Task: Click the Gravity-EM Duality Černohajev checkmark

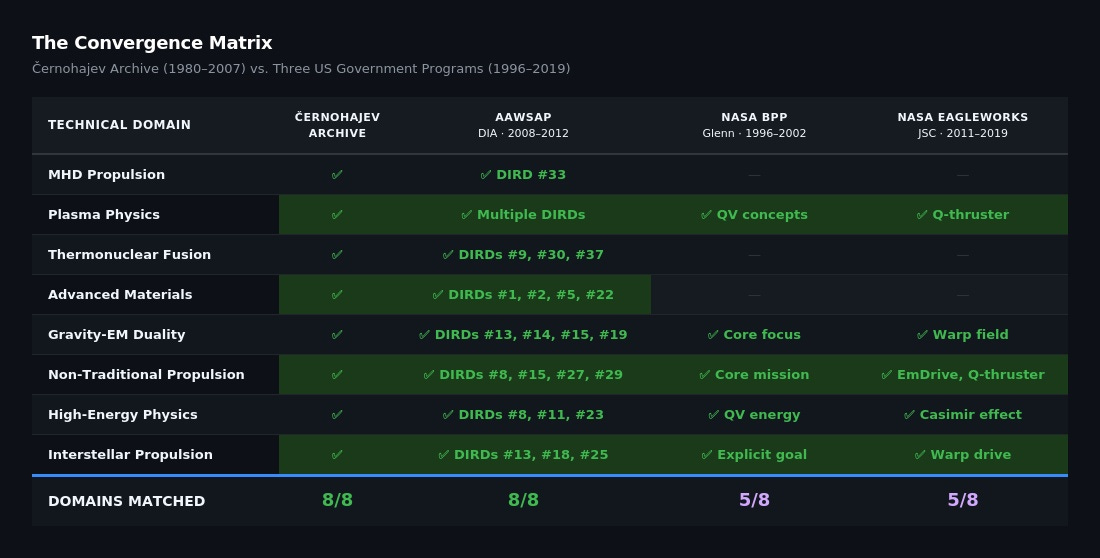Action: click(x=337, y=335)
